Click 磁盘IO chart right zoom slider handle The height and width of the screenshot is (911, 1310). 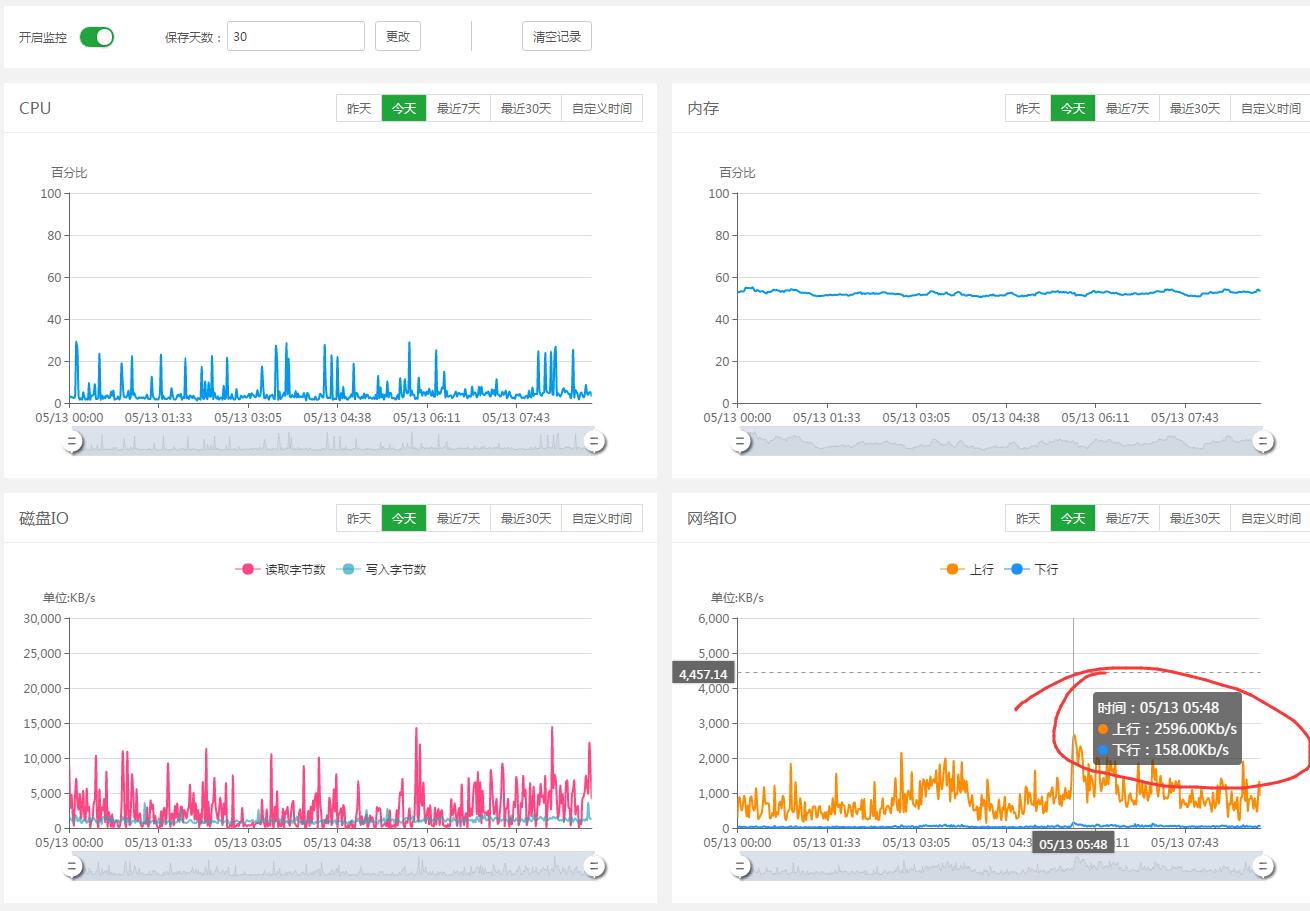(x=594, y=867)
